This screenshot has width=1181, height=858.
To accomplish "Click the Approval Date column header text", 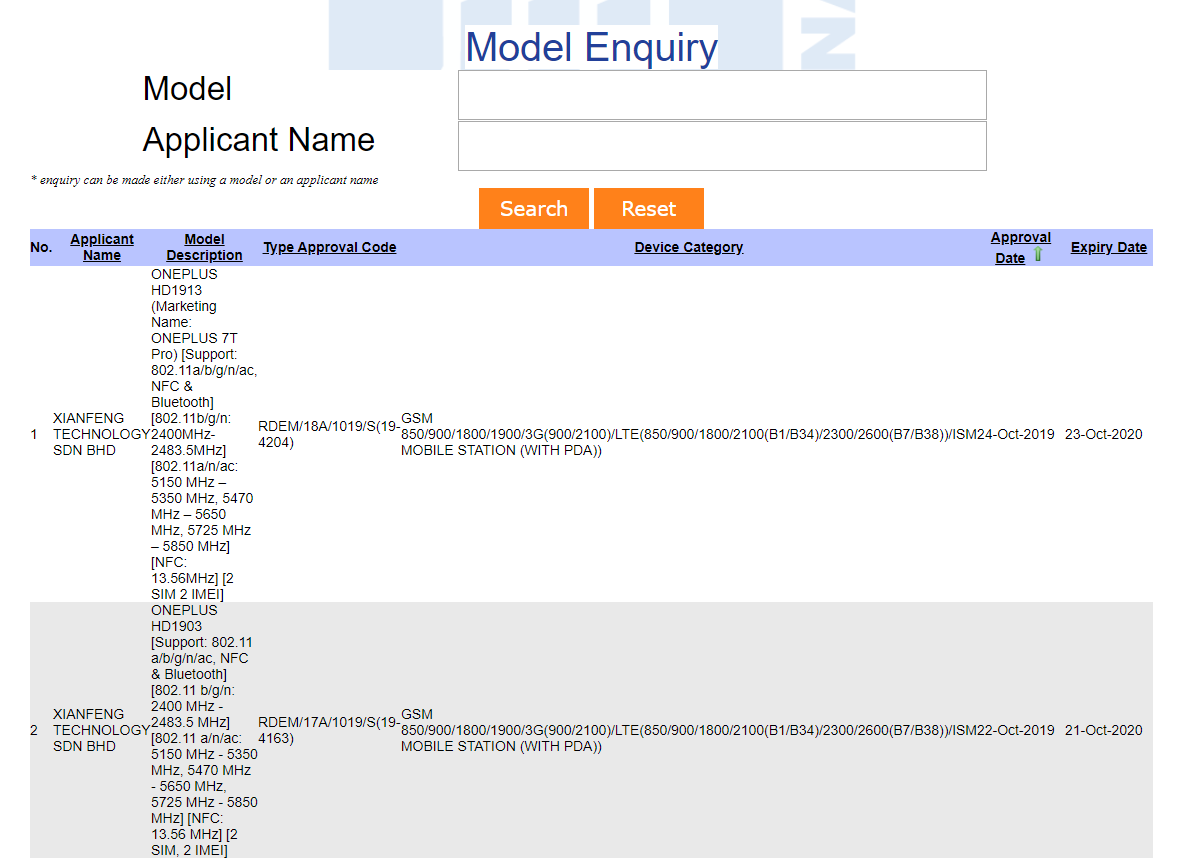I will (1020, 238).
